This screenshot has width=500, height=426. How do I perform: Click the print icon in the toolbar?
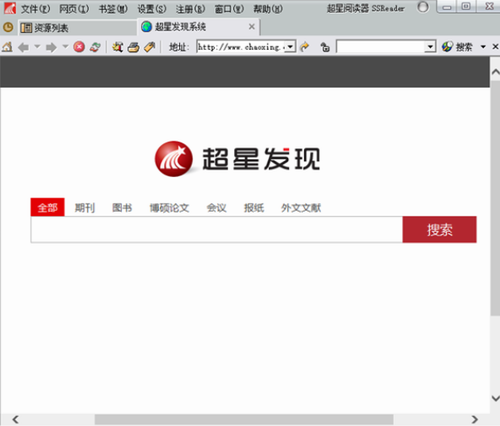click(x=133, y=47)
